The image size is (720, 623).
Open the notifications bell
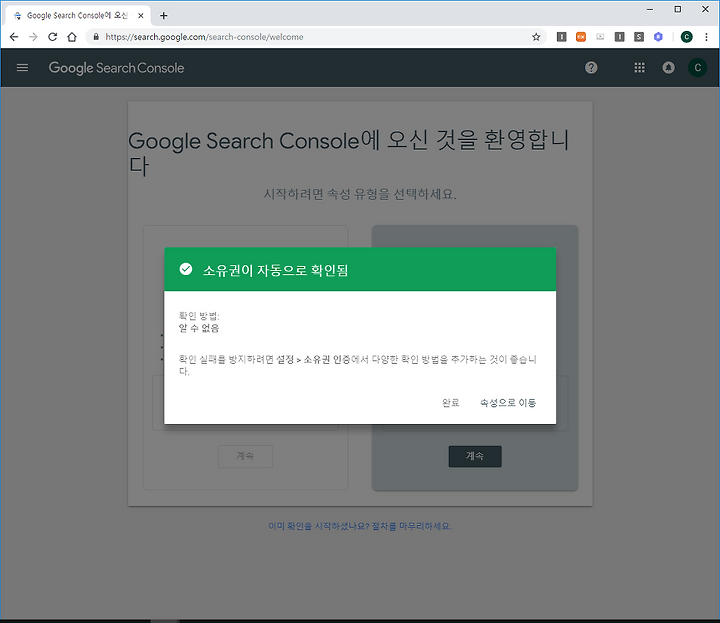click(x=669, y=68)
